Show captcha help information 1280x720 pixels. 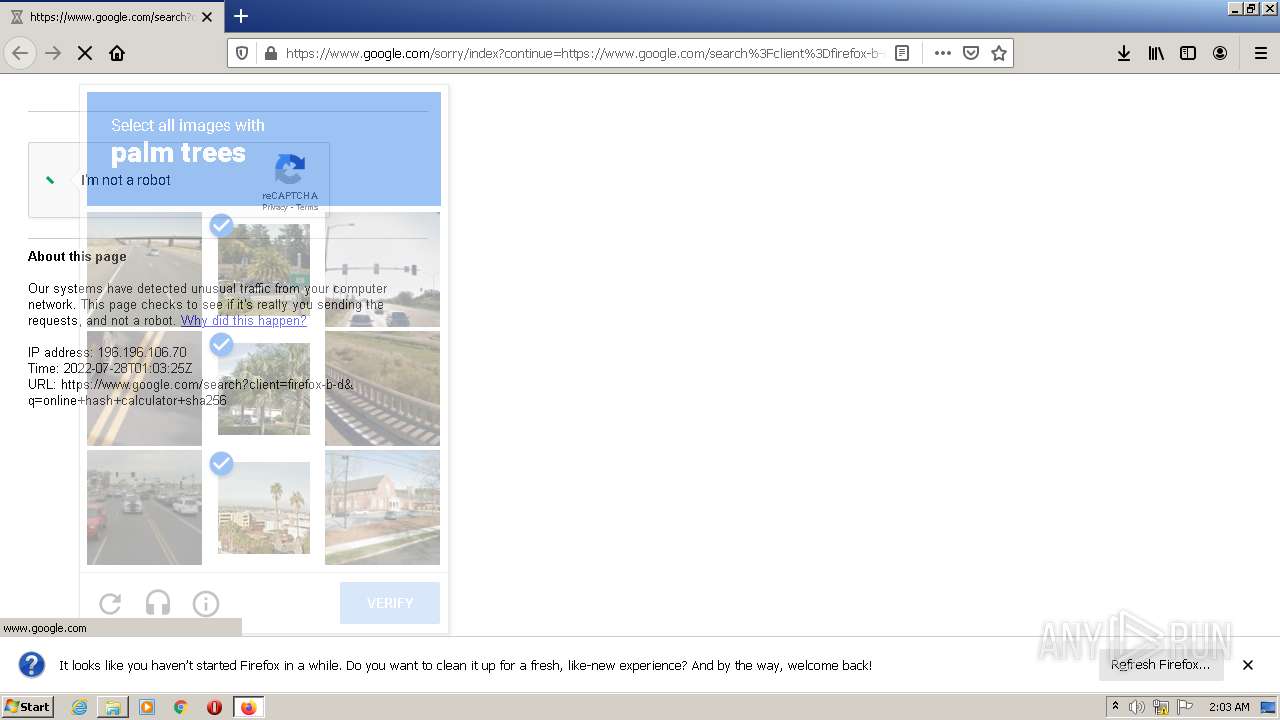206,603
